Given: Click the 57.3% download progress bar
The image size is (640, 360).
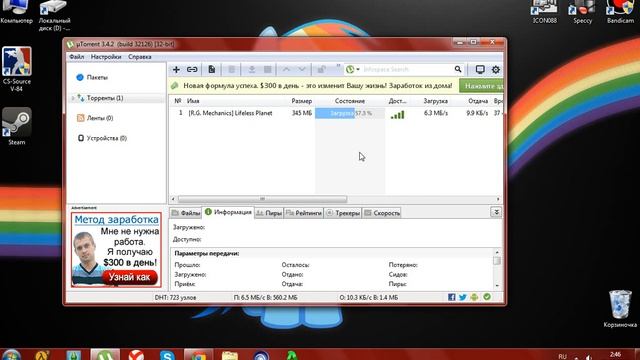Looking at the screenshot, I should 350,113.
